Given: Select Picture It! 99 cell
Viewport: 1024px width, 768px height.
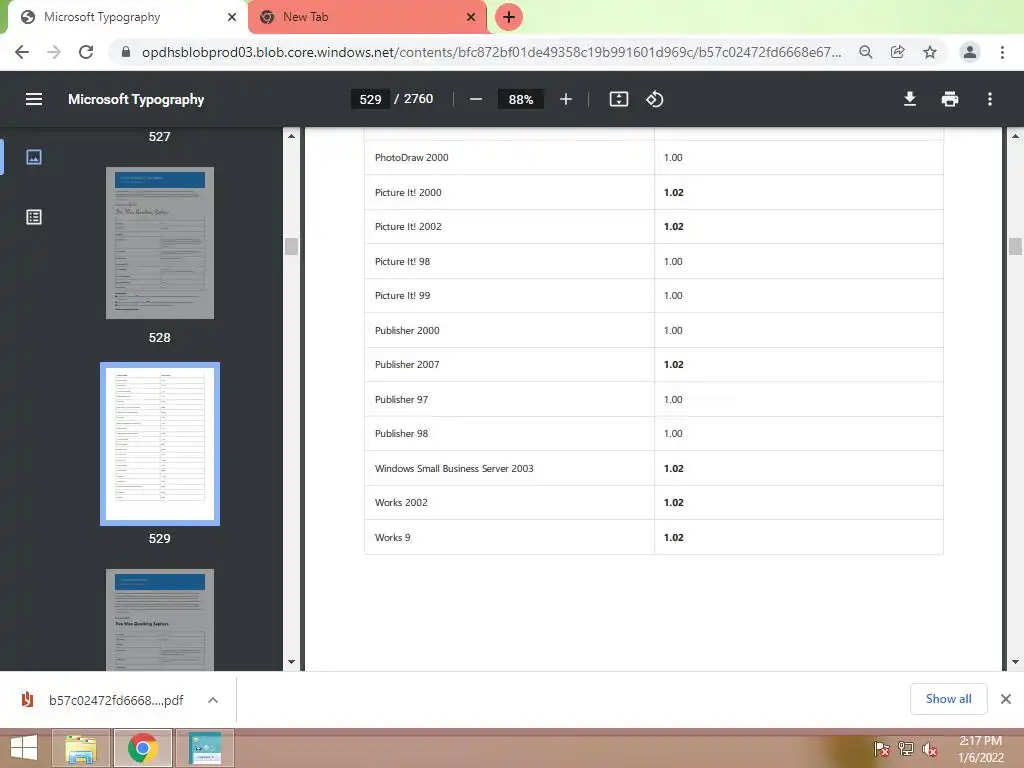Looking at the screenshot, I should click(x=509, y=295).
